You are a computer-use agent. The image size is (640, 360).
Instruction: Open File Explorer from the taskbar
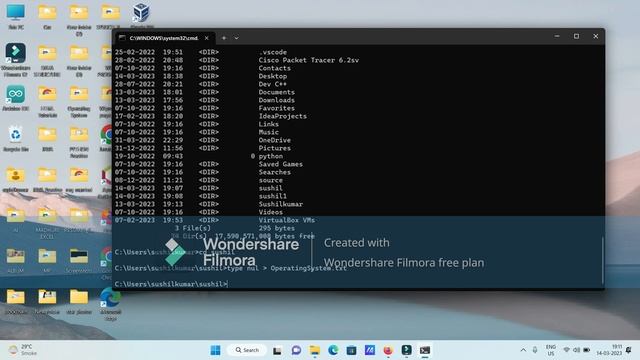tap(315, 350)
